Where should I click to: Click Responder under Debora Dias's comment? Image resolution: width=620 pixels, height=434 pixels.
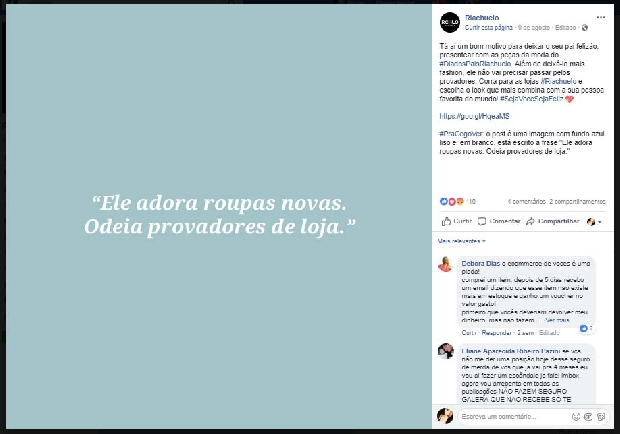coord(496,333)
